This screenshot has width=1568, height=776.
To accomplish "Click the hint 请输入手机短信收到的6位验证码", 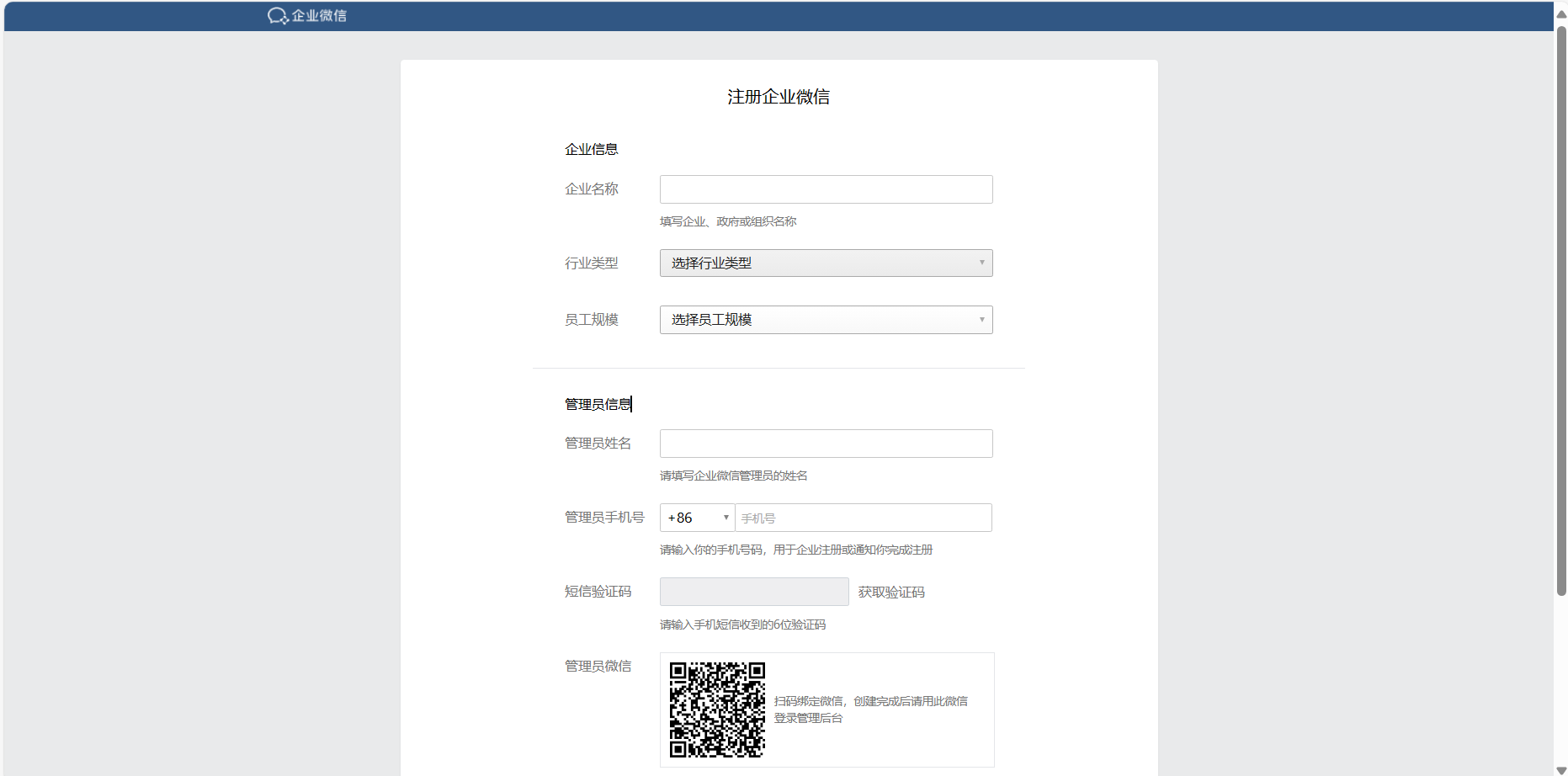I will tap(742, 625).
